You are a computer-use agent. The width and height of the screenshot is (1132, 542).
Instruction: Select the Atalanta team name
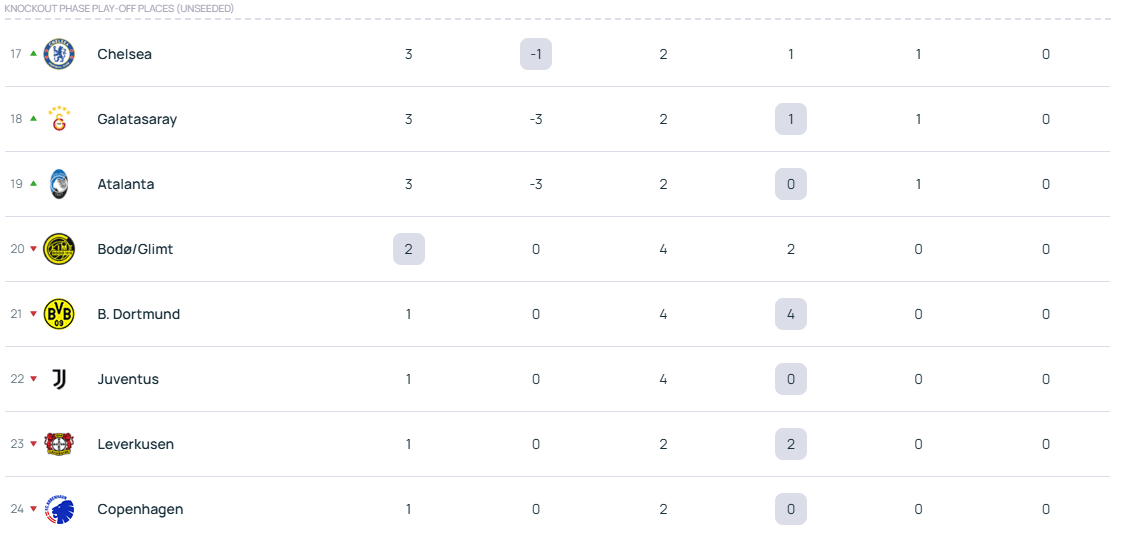pos(125,184)
